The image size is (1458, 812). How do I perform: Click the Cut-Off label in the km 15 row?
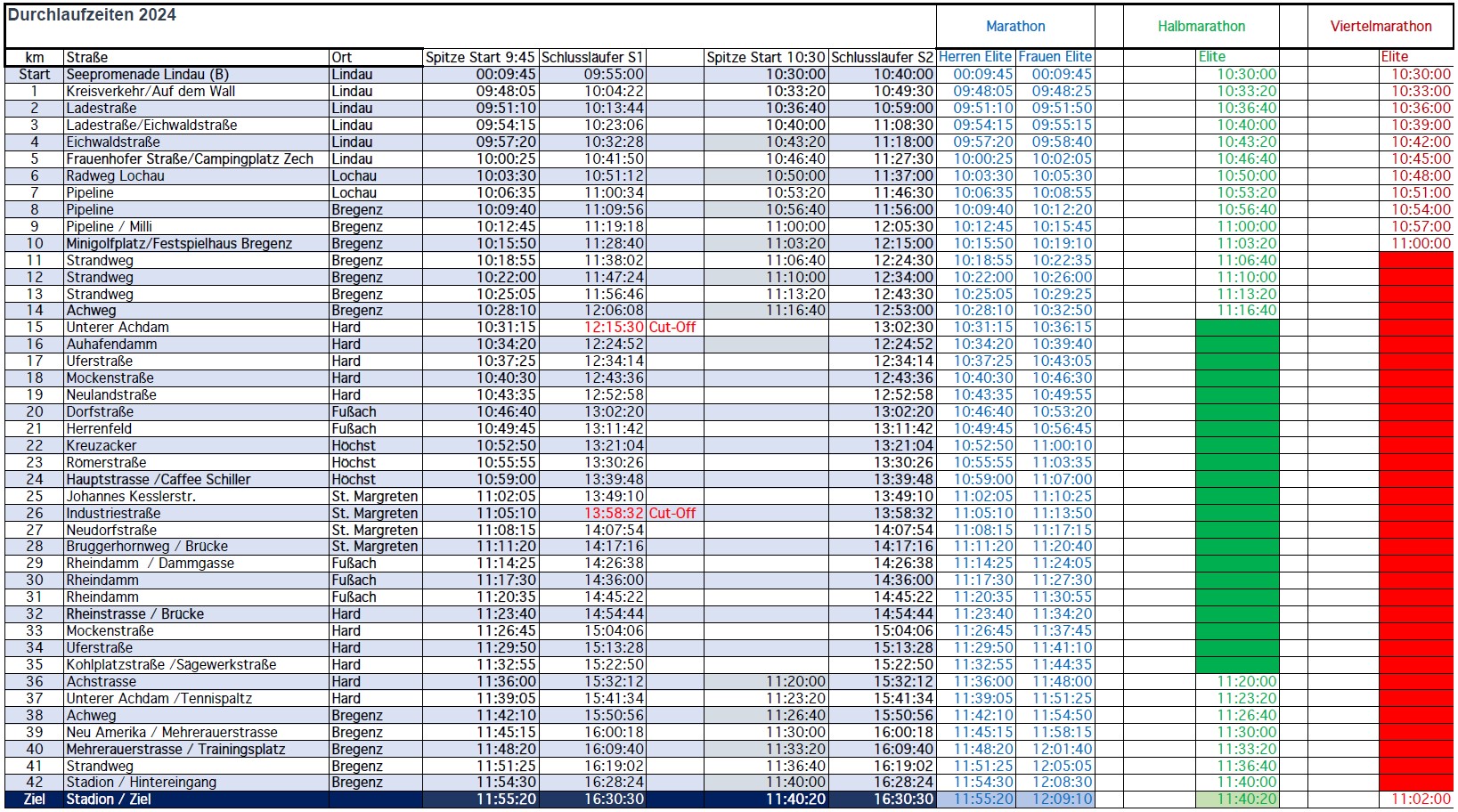pyautogui.click(x=672, y=328)
